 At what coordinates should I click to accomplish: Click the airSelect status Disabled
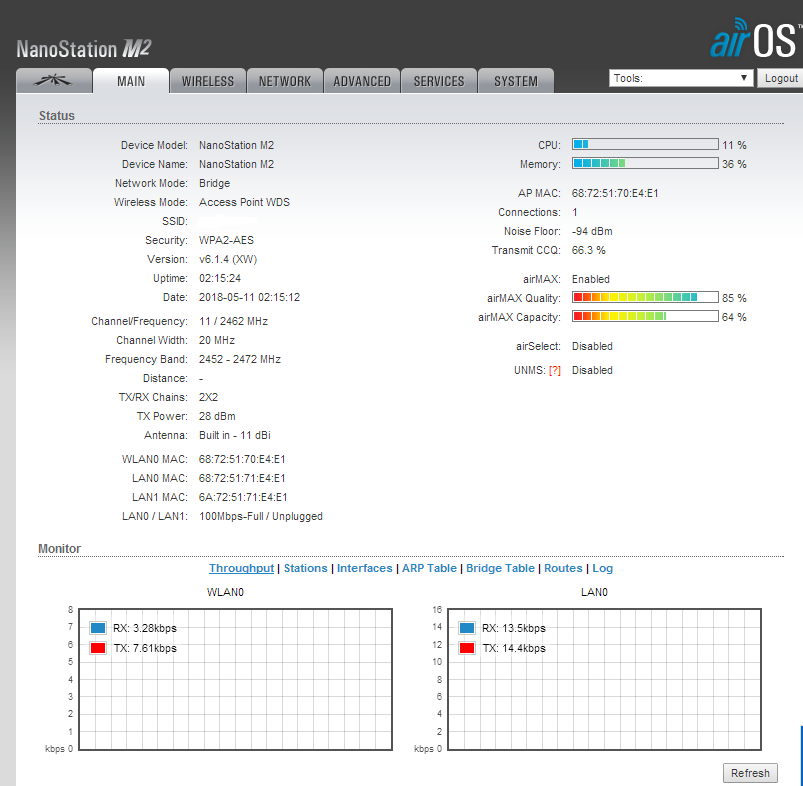coord(592,346)
